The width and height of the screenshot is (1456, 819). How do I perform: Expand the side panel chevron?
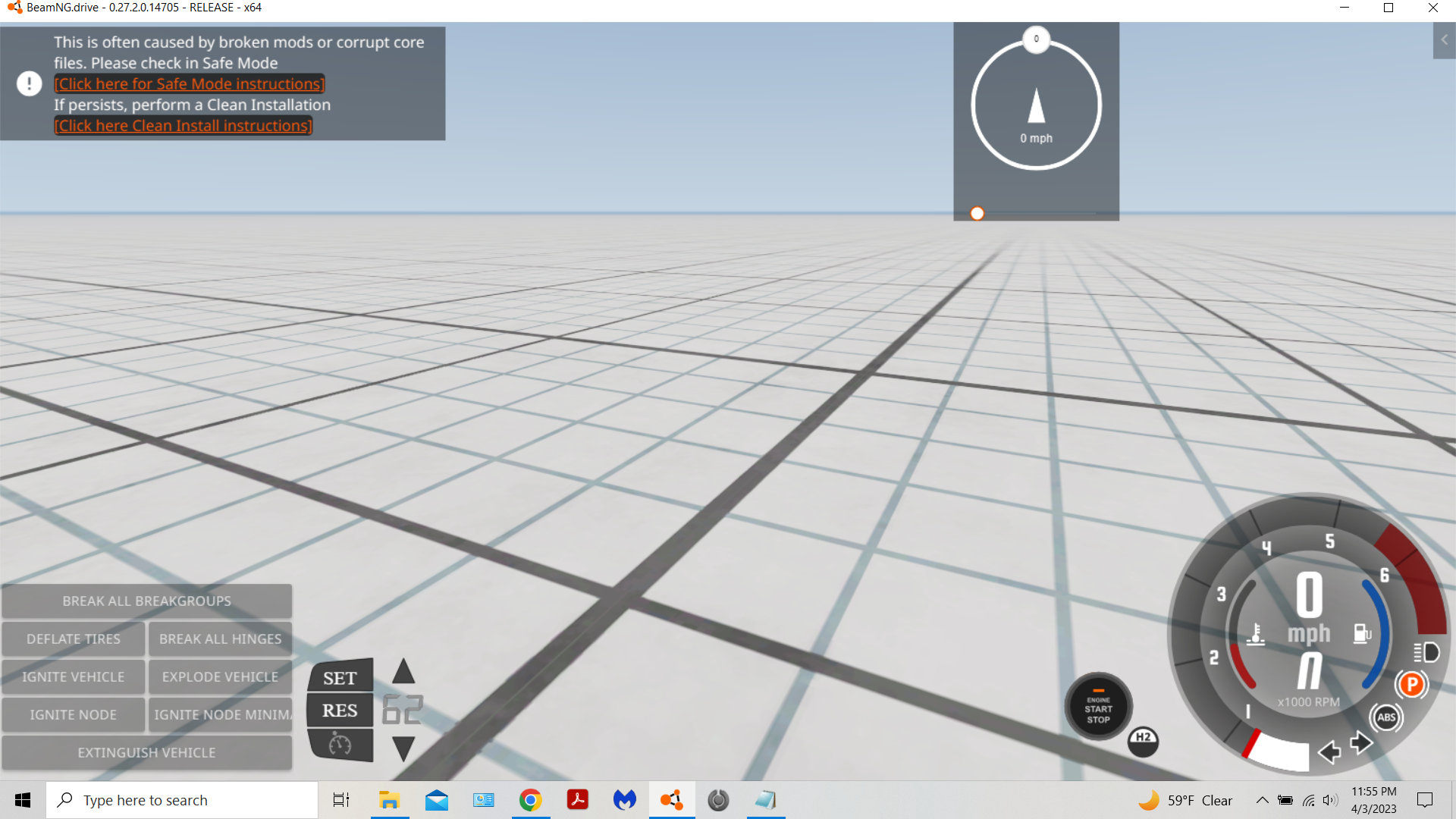[1444, 40]
